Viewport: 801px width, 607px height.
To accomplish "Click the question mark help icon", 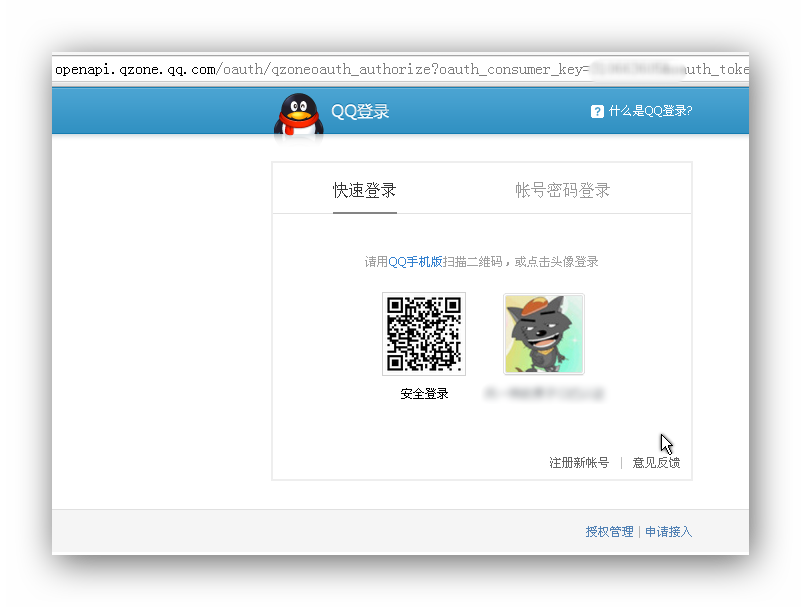I will 597,111.
